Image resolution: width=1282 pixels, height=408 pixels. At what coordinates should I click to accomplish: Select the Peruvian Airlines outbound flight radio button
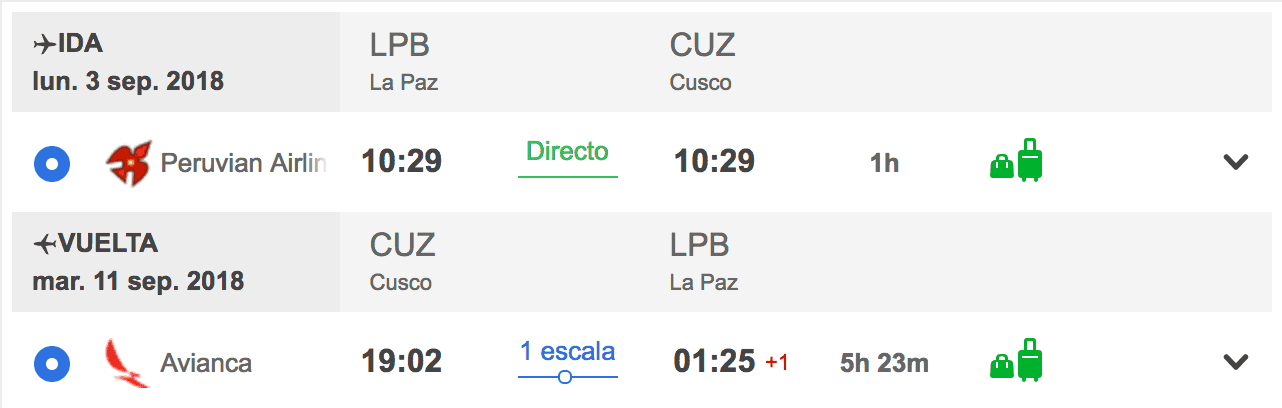tap(51, 163)
